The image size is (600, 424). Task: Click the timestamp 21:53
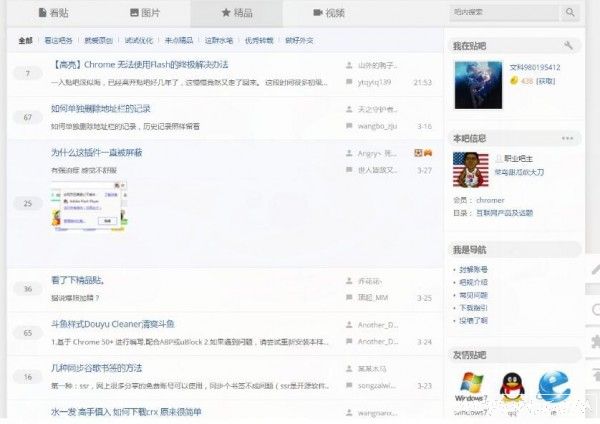[422, 82]
